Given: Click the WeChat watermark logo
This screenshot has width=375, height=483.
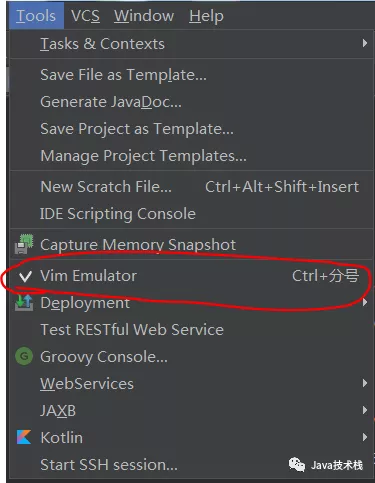Looking at the screenshot, I should tap(297, 465).
